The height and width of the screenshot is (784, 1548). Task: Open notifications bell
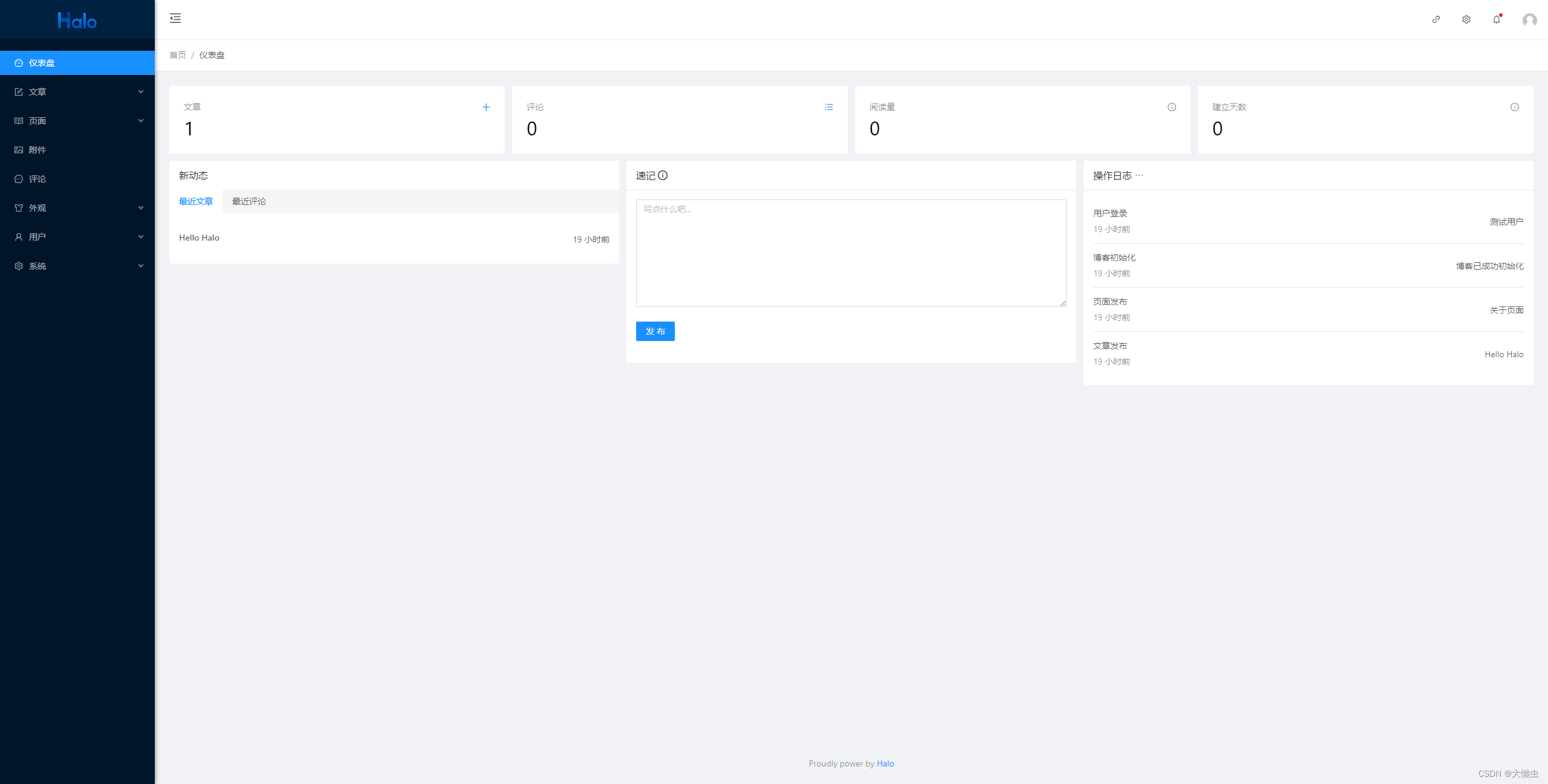(x=1496, y=19)
